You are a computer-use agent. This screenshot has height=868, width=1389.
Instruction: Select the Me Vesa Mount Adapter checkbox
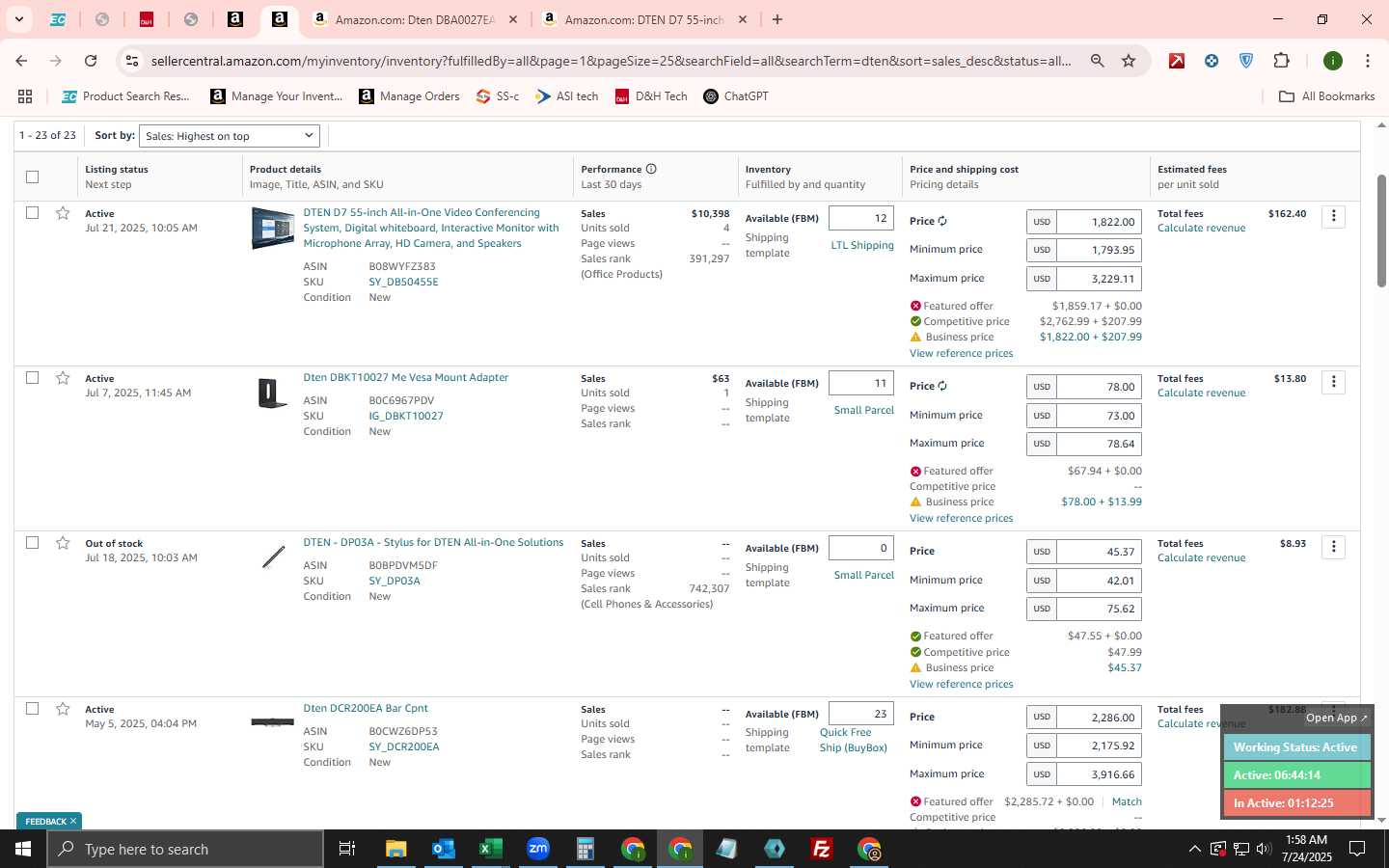(32, 377)
